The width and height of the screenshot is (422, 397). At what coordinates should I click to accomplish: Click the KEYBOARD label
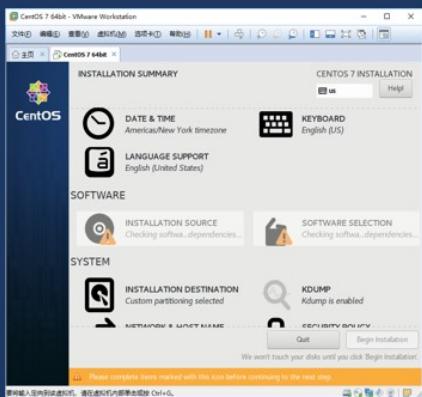click(x=323, y=119)
